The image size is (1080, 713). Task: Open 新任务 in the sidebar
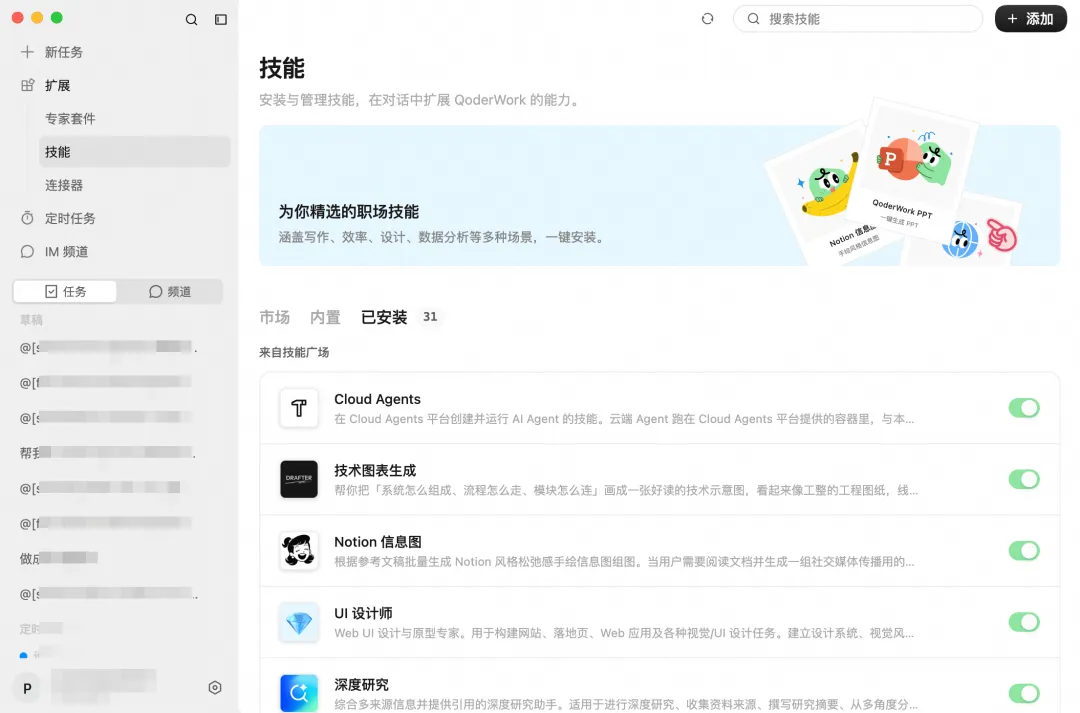(63, 52)
